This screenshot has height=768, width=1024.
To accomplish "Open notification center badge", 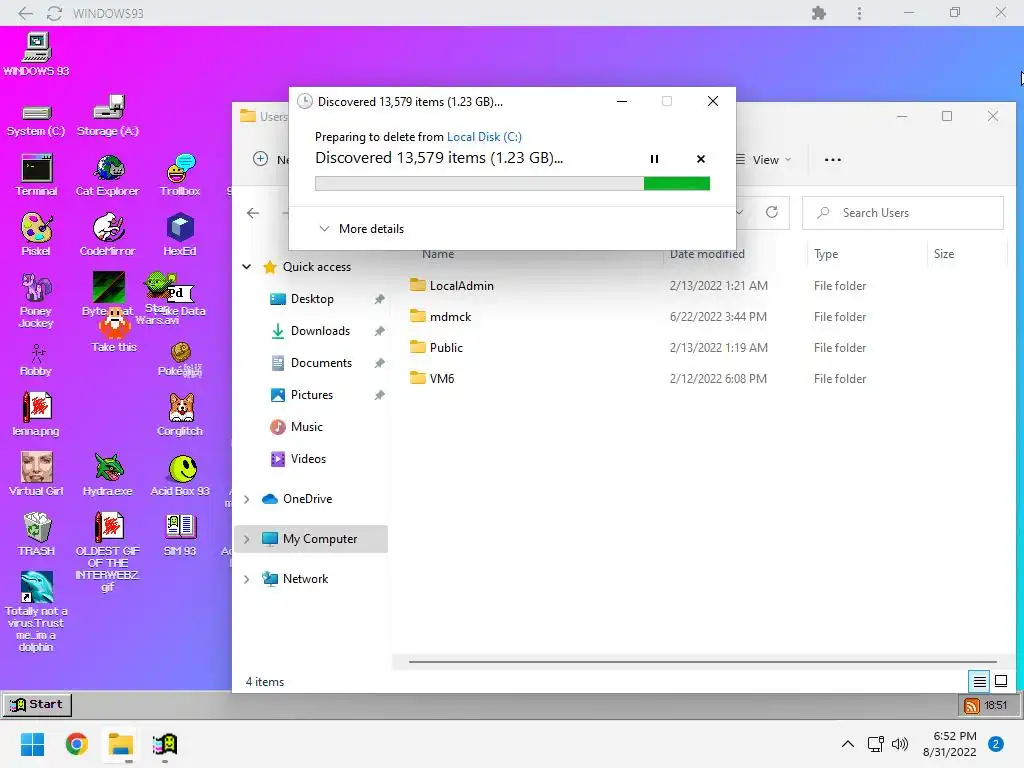I will [x=996, y=744].
